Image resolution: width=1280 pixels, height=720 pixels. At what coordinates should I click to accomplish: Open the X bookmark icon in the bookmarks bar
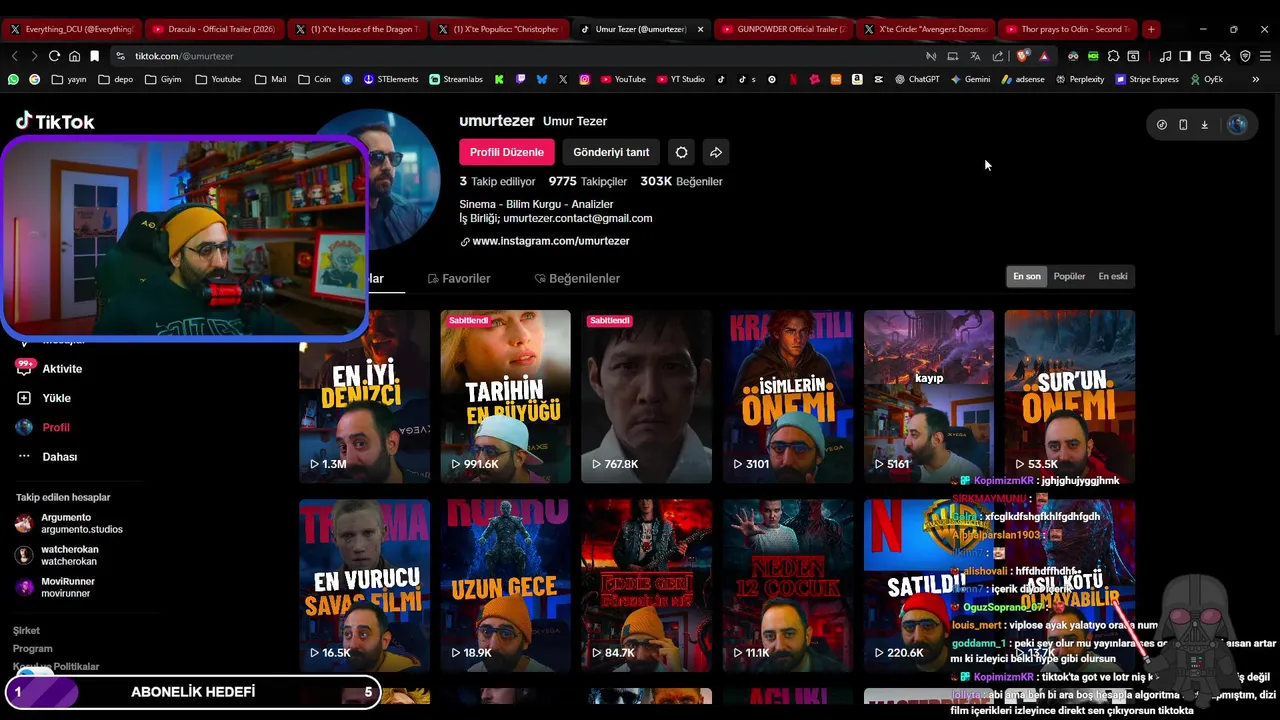coord(563,79)
